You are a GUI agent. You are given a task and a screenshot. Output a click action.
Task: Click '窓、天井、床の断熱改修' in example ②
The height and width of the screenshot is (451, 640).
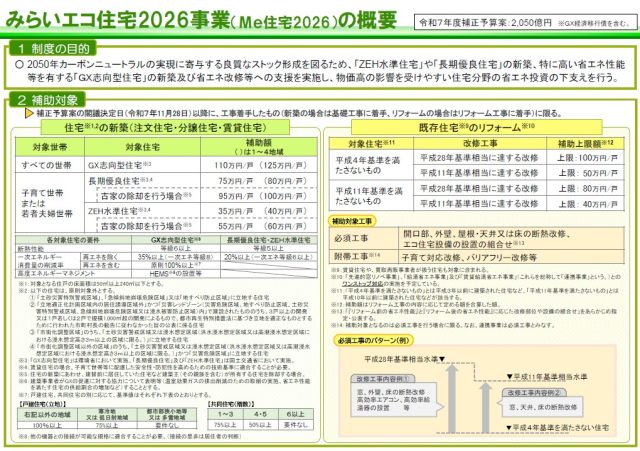tap(543, 407)
